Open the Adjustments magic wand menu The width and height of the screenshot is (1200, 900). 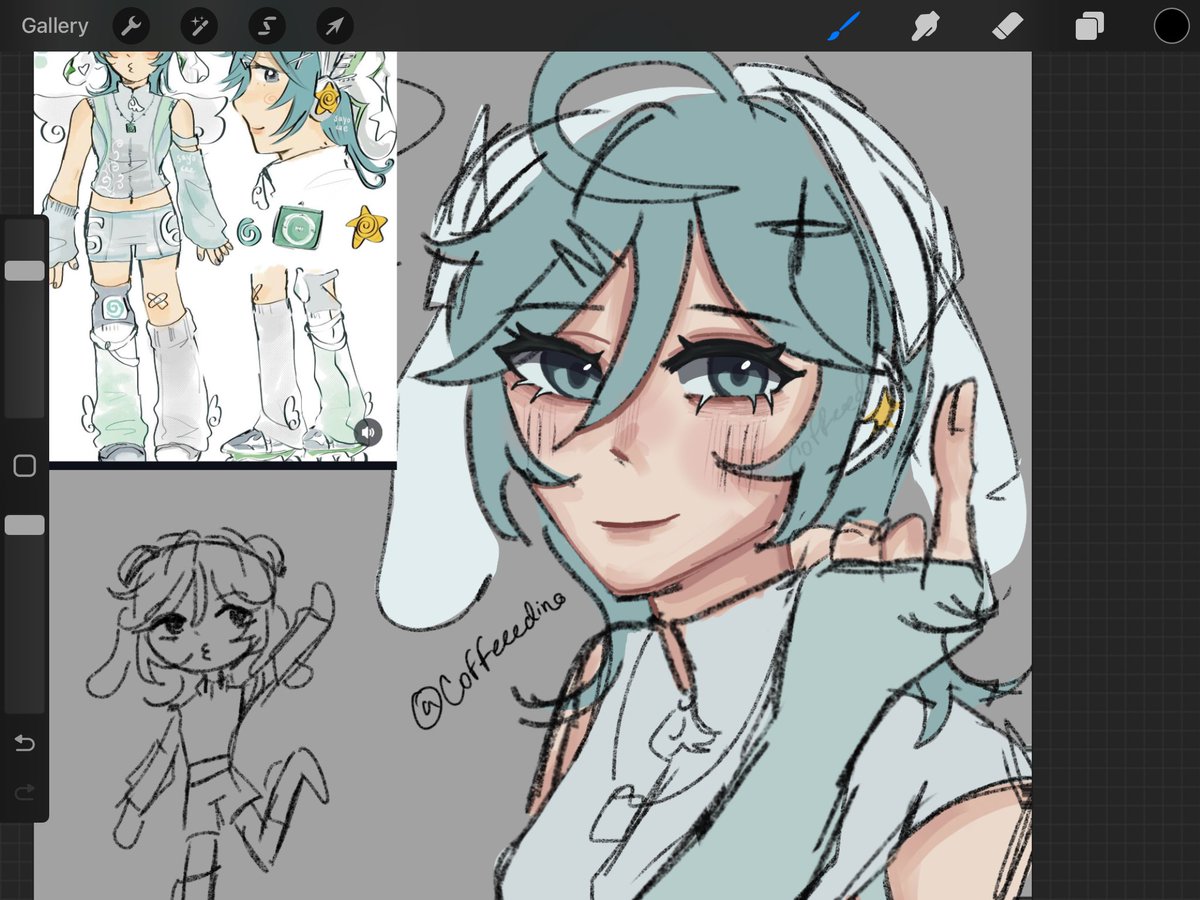coord(198,26)
